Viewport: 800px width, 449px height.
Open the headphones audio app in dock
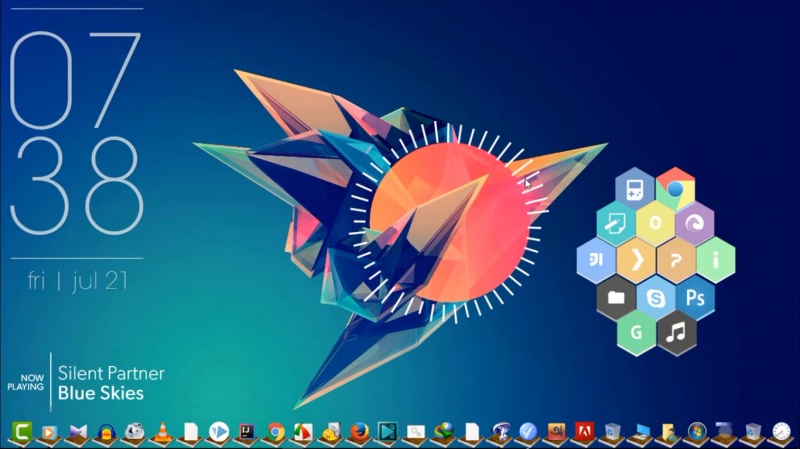pyautogui.click(x=106, y=433)
